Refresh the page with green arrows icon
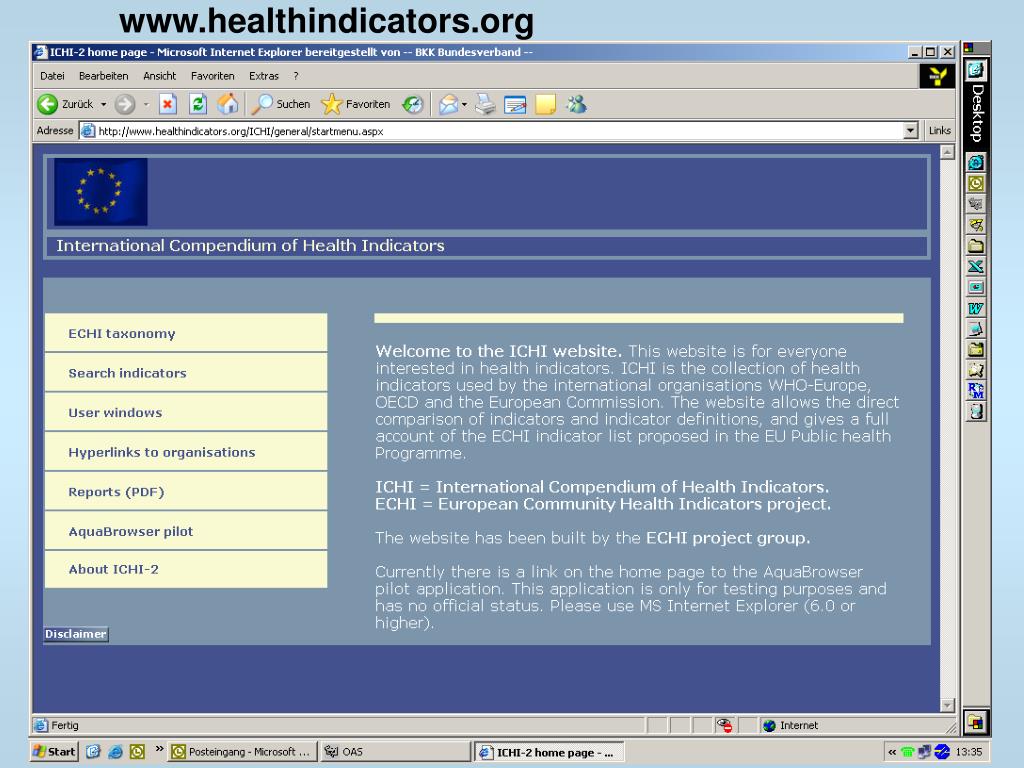This screenshot has height=768, width=1024. (198, 104)
